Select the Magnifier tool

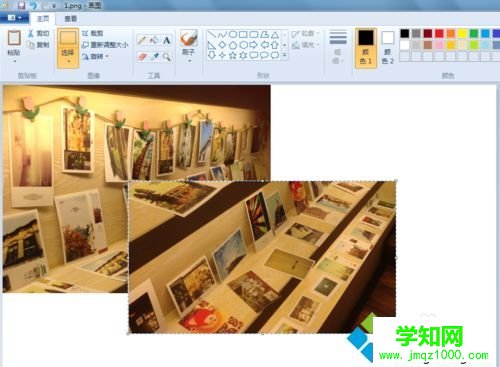pyautogui.click(x=166, y=57)
